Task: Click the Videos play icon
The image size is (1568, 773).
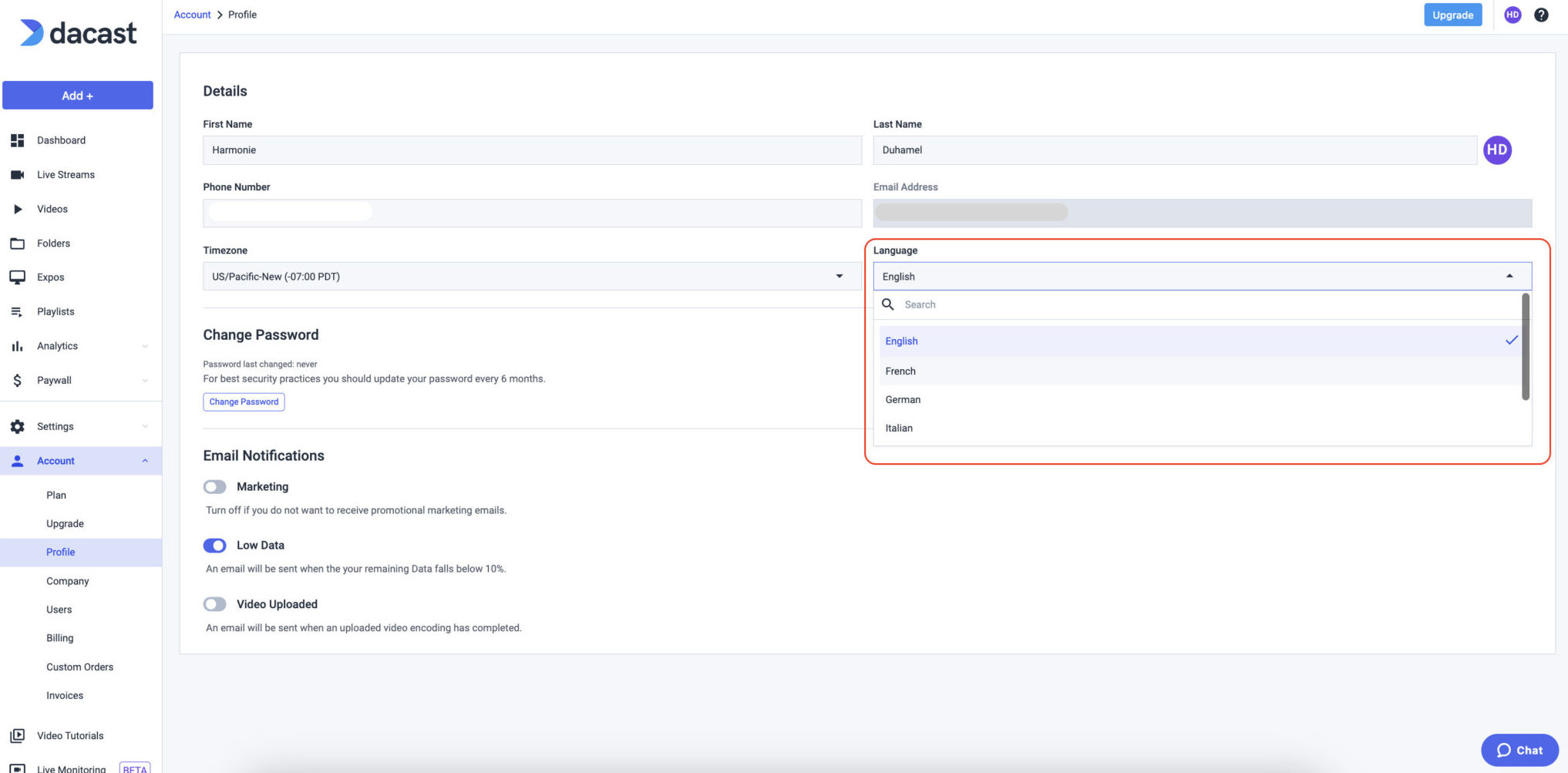Action: [17, 209]
